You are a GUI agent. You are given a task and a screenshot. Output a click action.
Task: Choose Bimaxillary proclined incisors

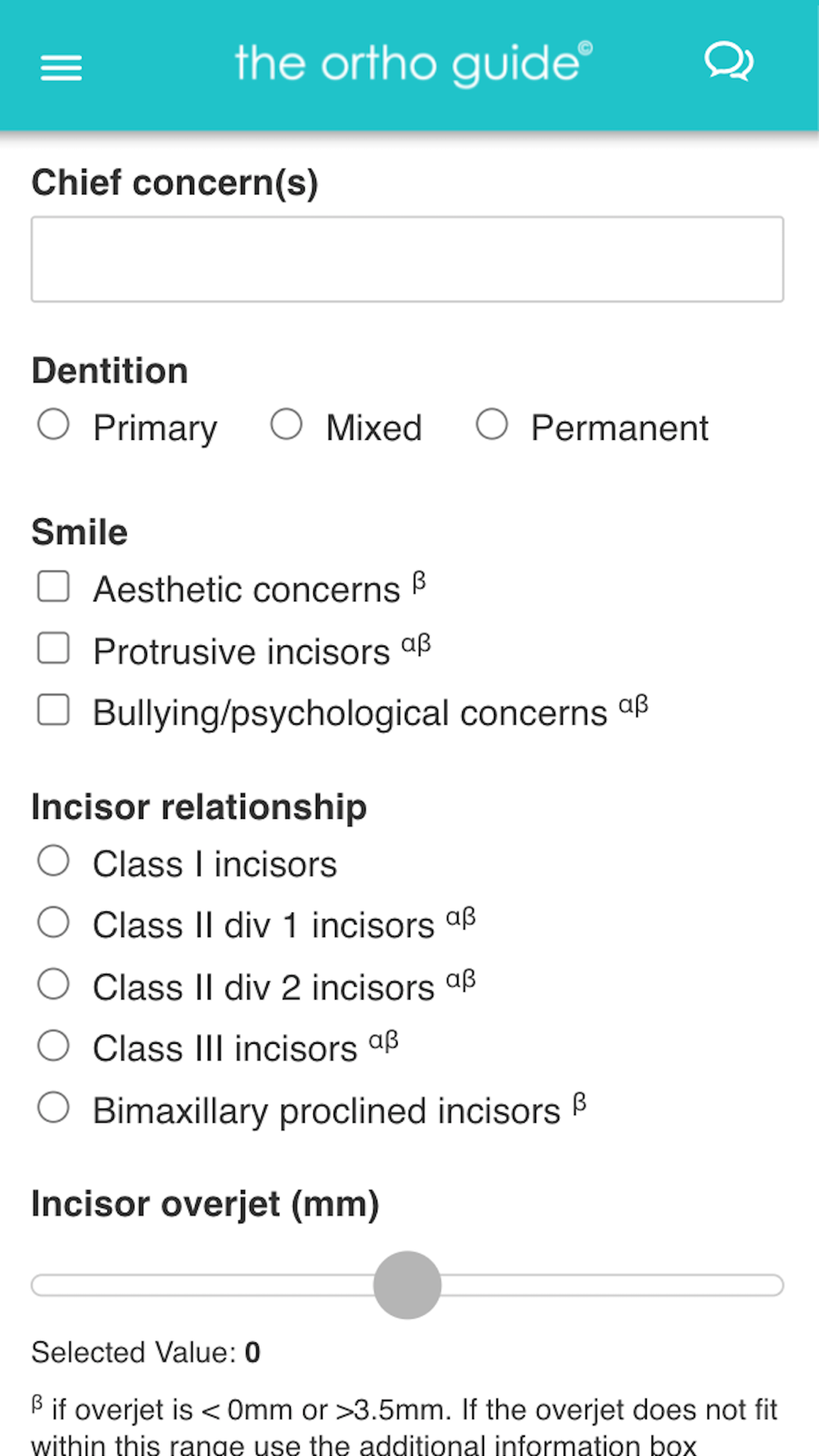[x=53, y=1108]
